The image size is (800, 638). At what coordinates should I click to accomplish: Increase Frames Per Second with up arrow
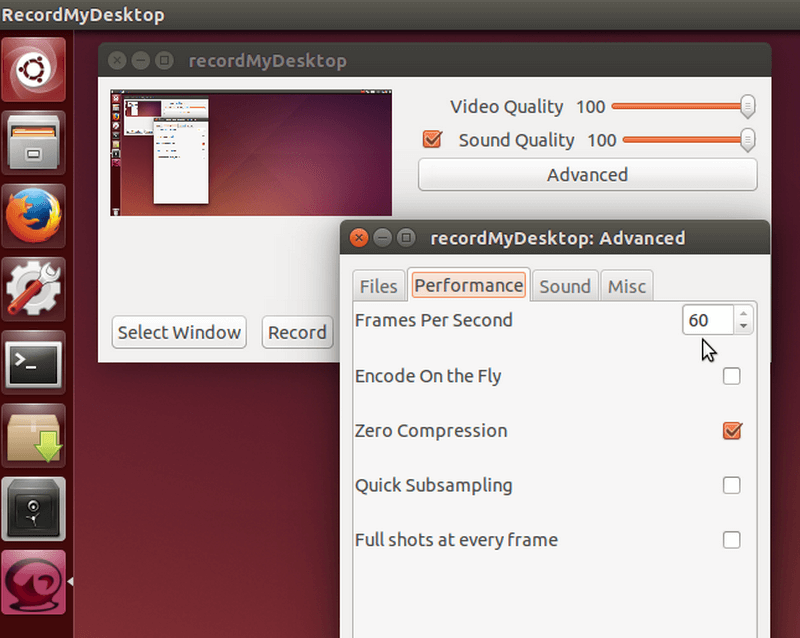pyautogui.click(x=743, y=314)
